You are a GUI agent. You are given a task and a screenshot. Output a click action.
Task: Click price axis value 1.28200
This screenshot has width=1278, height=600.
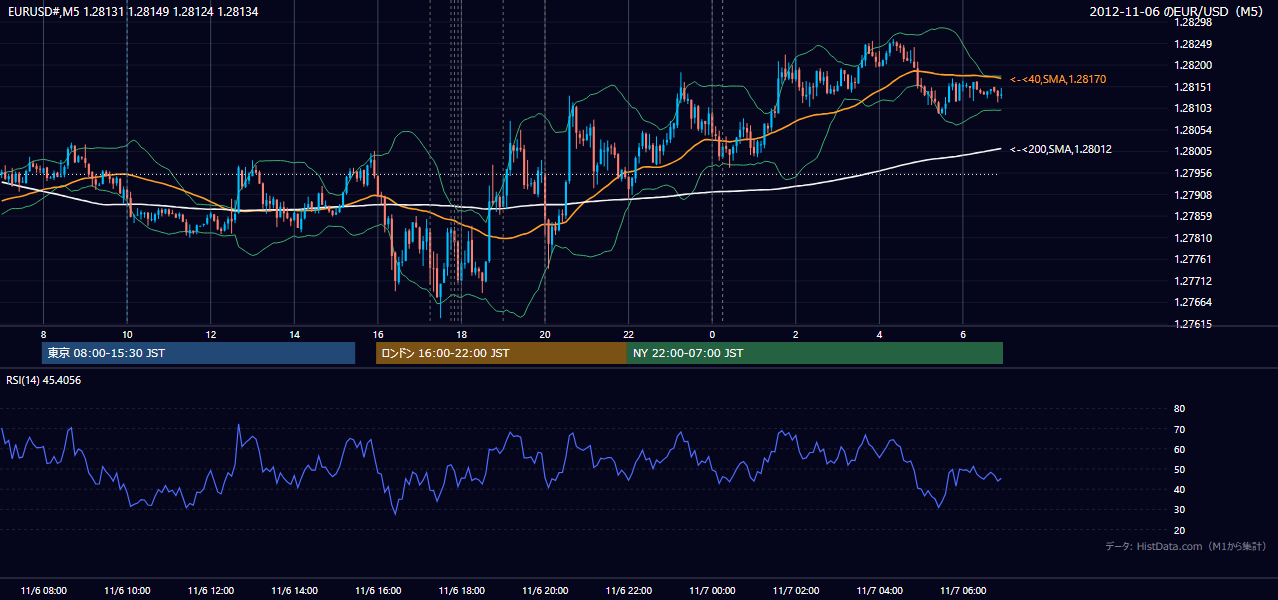tap(1193, 65)
